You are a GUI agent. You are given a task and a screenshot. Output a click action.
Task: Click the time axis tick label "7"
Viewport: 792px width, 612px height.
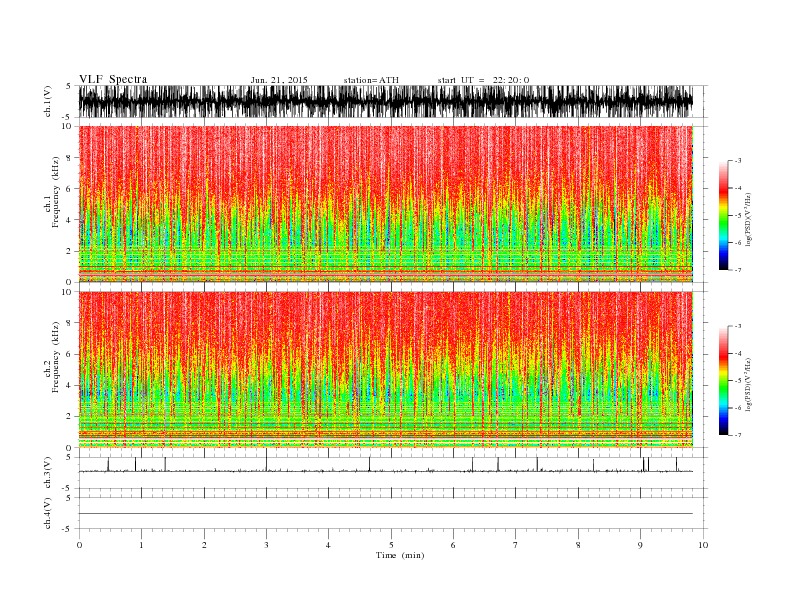(x=515, y=545)
